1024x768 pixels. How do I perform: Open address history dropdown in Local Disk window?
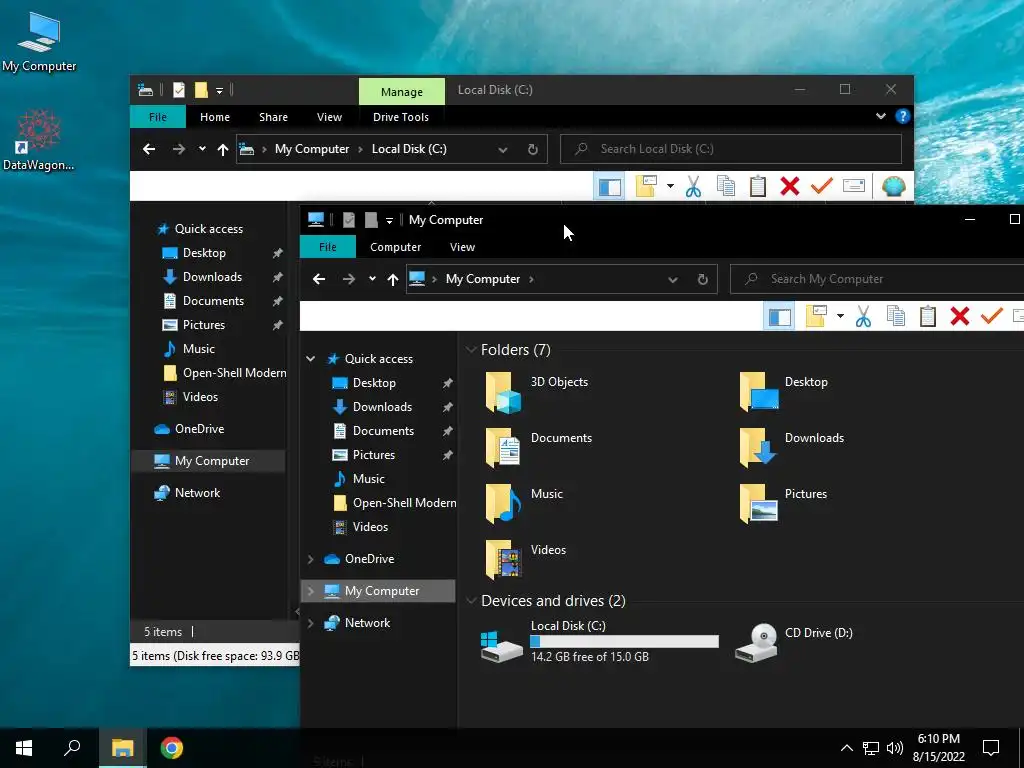[x=503, y=150]
